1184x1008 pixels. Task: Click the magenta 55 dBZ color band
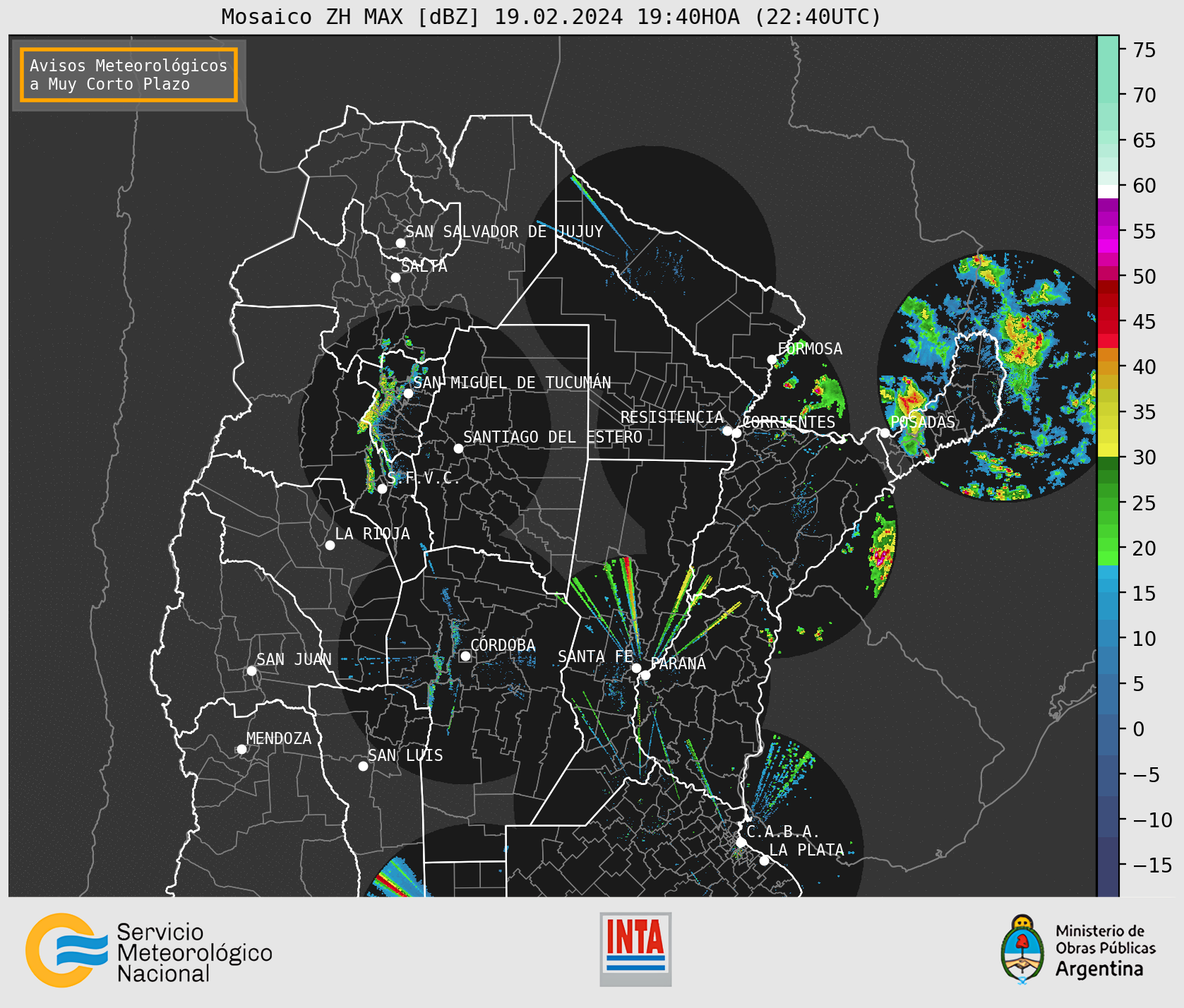(x=1108, y=232)
